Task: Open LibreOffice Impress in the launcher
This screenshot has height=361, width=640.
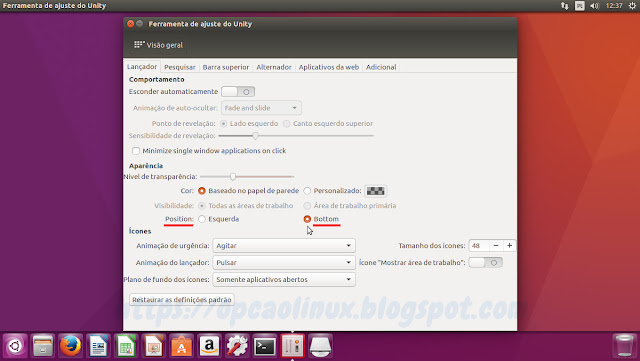Action: click(154, 346)
